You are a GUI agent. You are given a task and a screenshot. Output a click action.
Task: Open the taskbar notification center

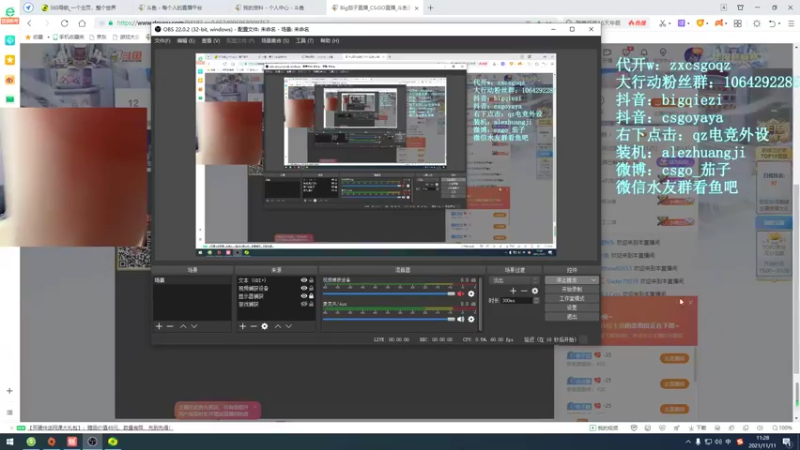click(787, 442)
